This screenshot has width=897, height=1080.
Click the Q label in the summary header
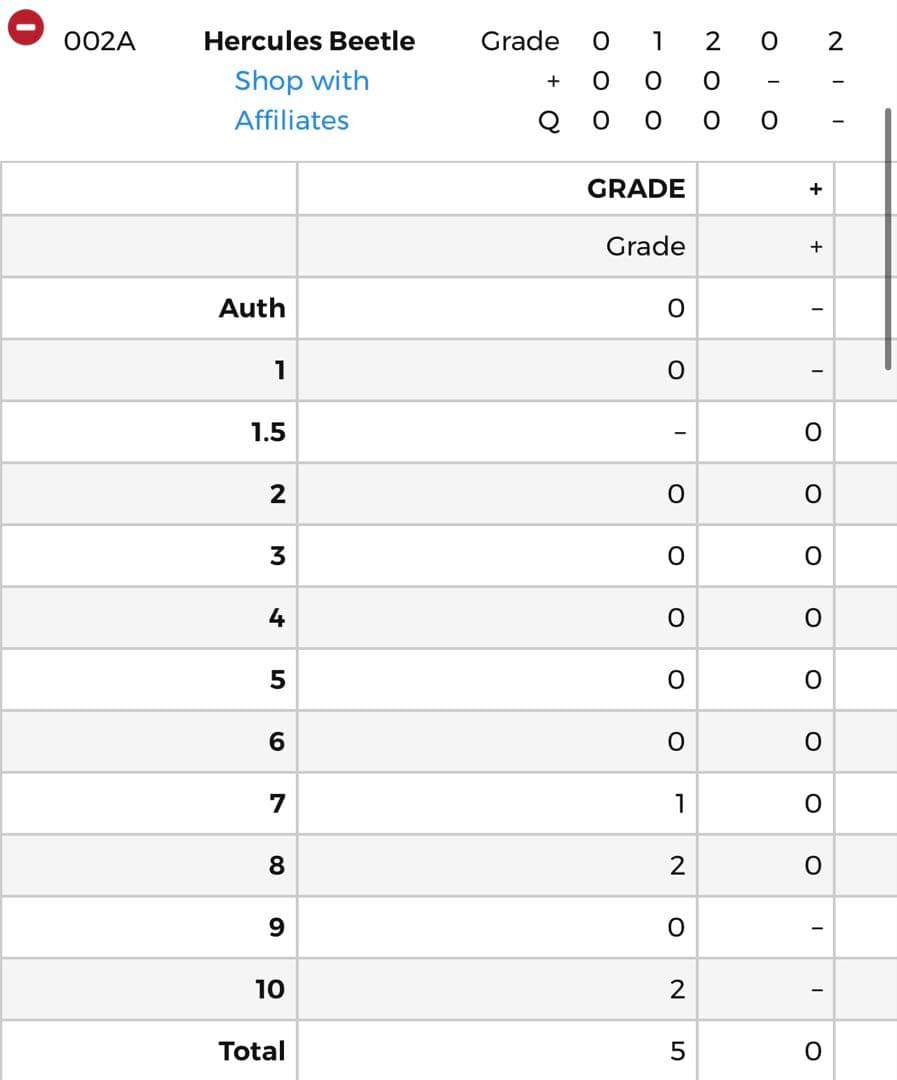(549, 121)
